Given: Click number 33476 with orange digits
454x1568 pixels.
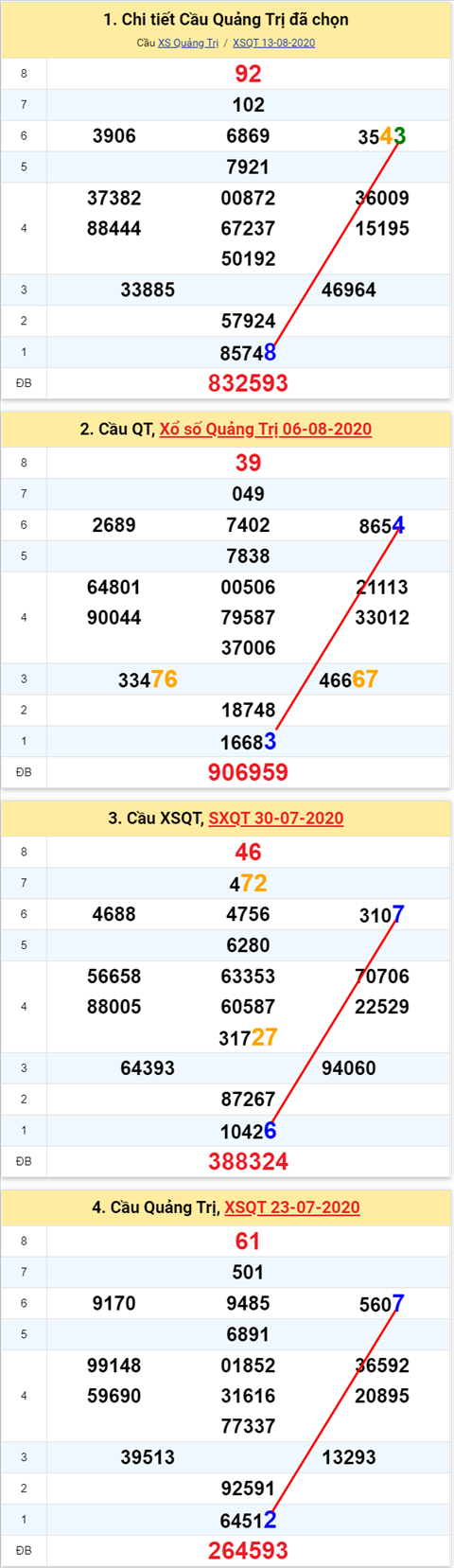Looking at the screenshot, I should point(148,679).
